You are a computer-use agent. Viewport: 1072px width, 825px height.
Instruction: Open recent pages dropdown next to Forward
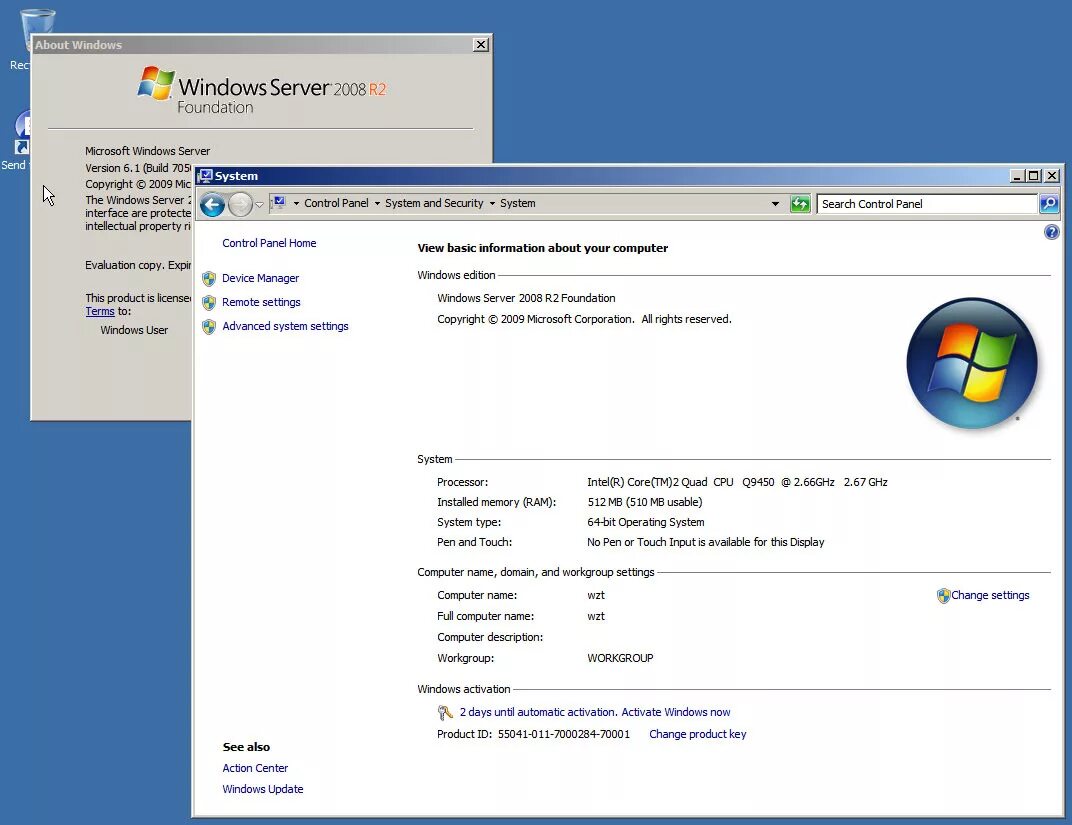pyautogui.click(x=259, y=204)
